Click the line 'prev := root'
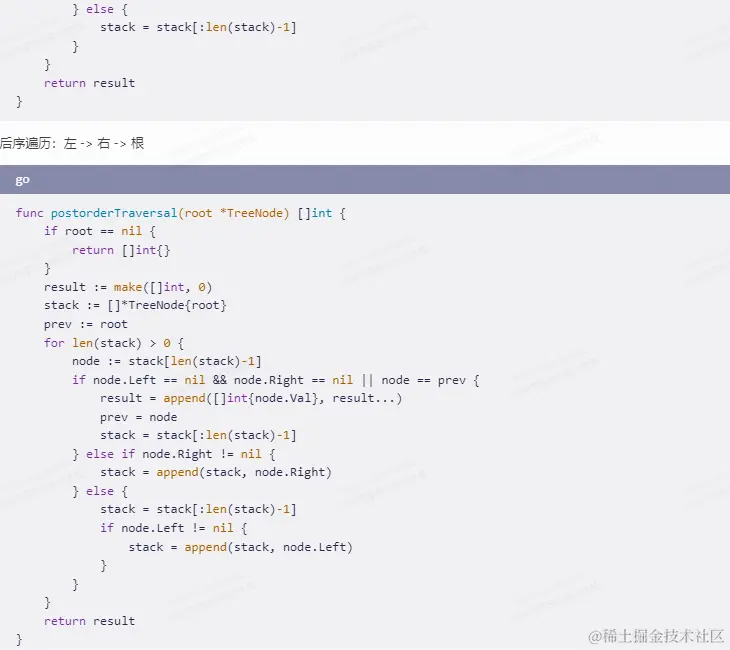This screenshot has width=730, height=650. coord(86,324)
